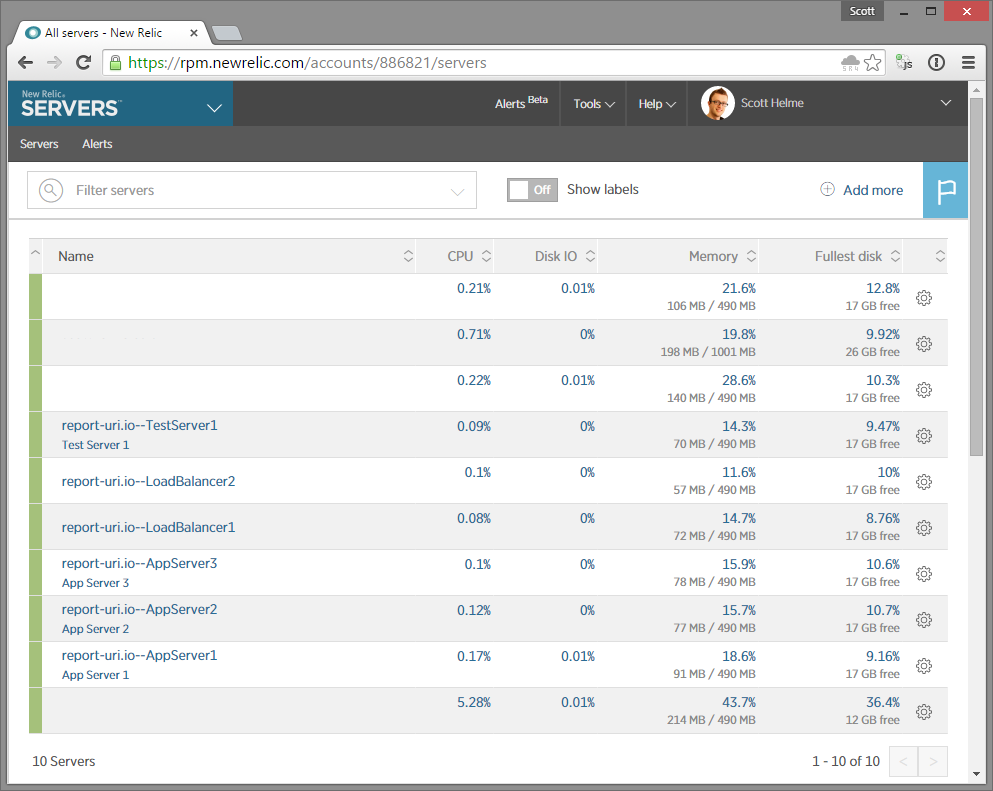Sort the table by Name column
993x791 pixels.
(408, 256)
